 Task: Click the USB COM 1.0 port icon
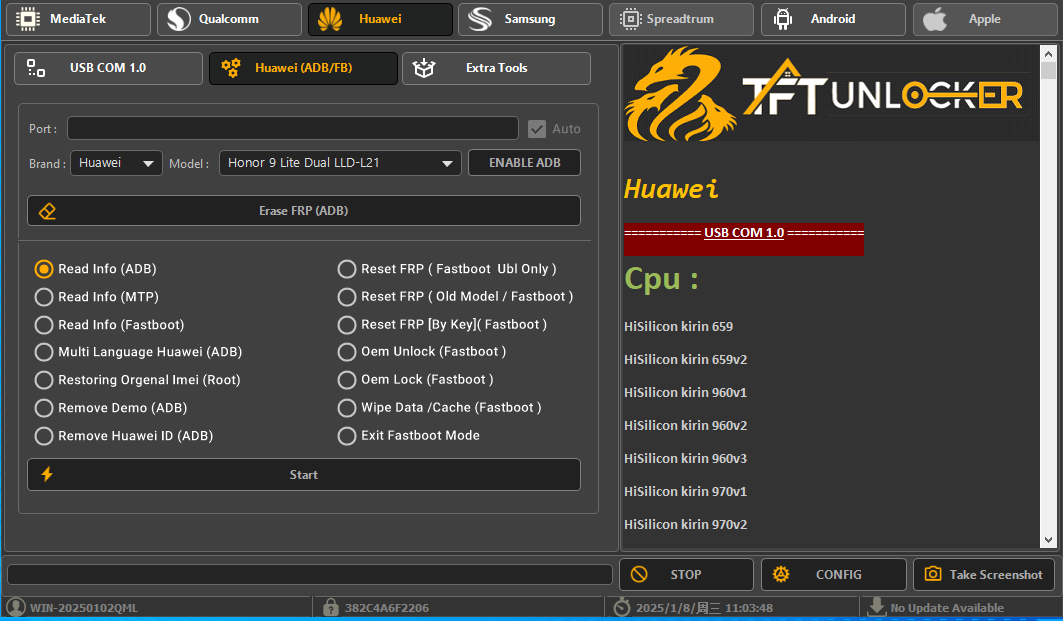click(36, 68)
